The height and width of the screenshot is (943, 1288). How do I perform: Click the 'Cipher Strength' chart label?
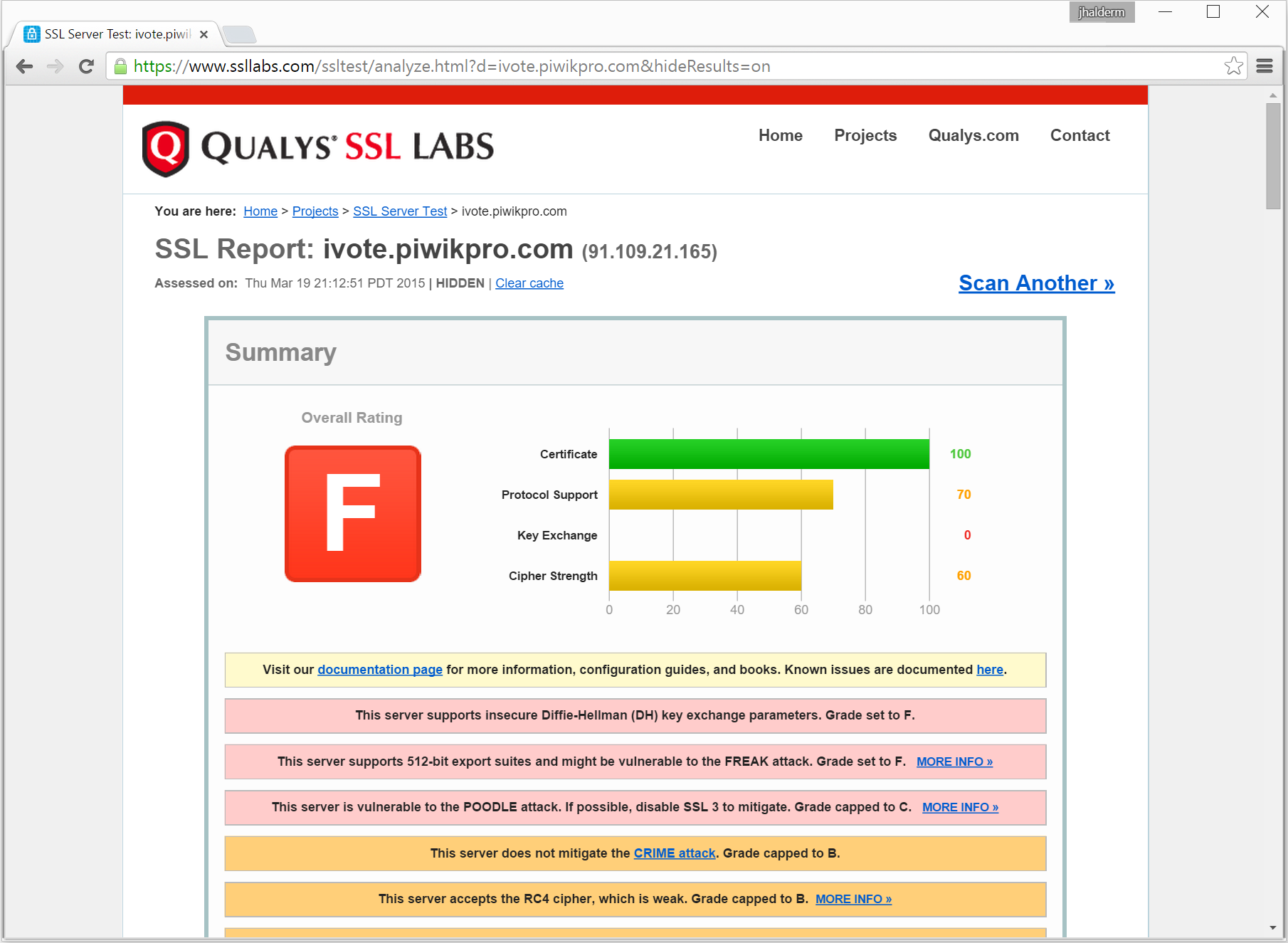click(x=553, y=576)
